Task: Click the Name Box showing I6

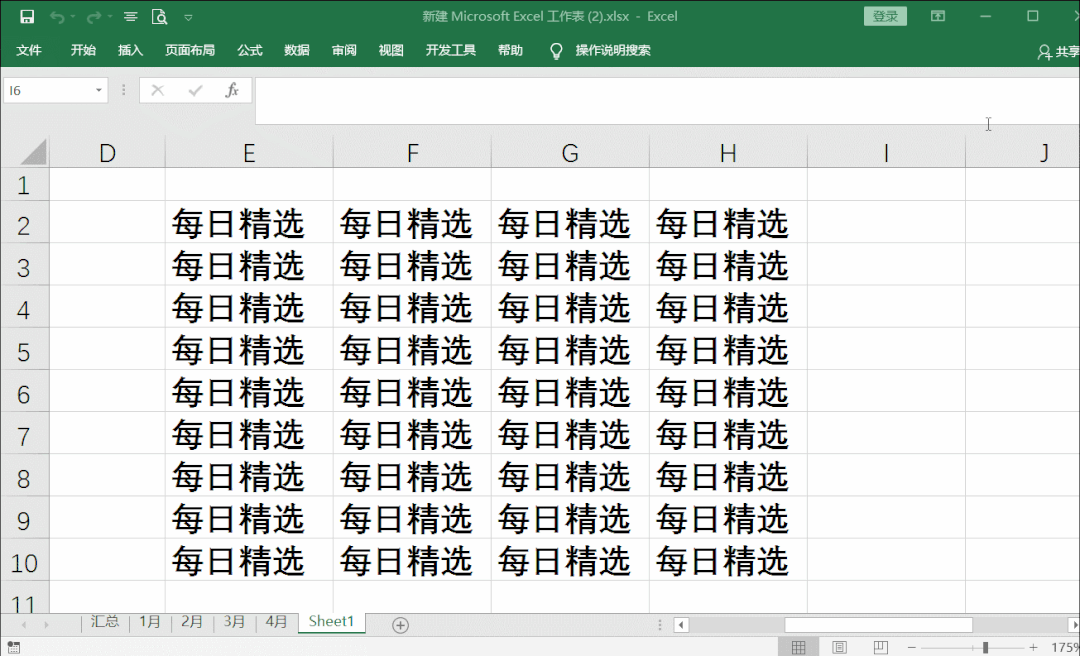Action: [48, 90]
